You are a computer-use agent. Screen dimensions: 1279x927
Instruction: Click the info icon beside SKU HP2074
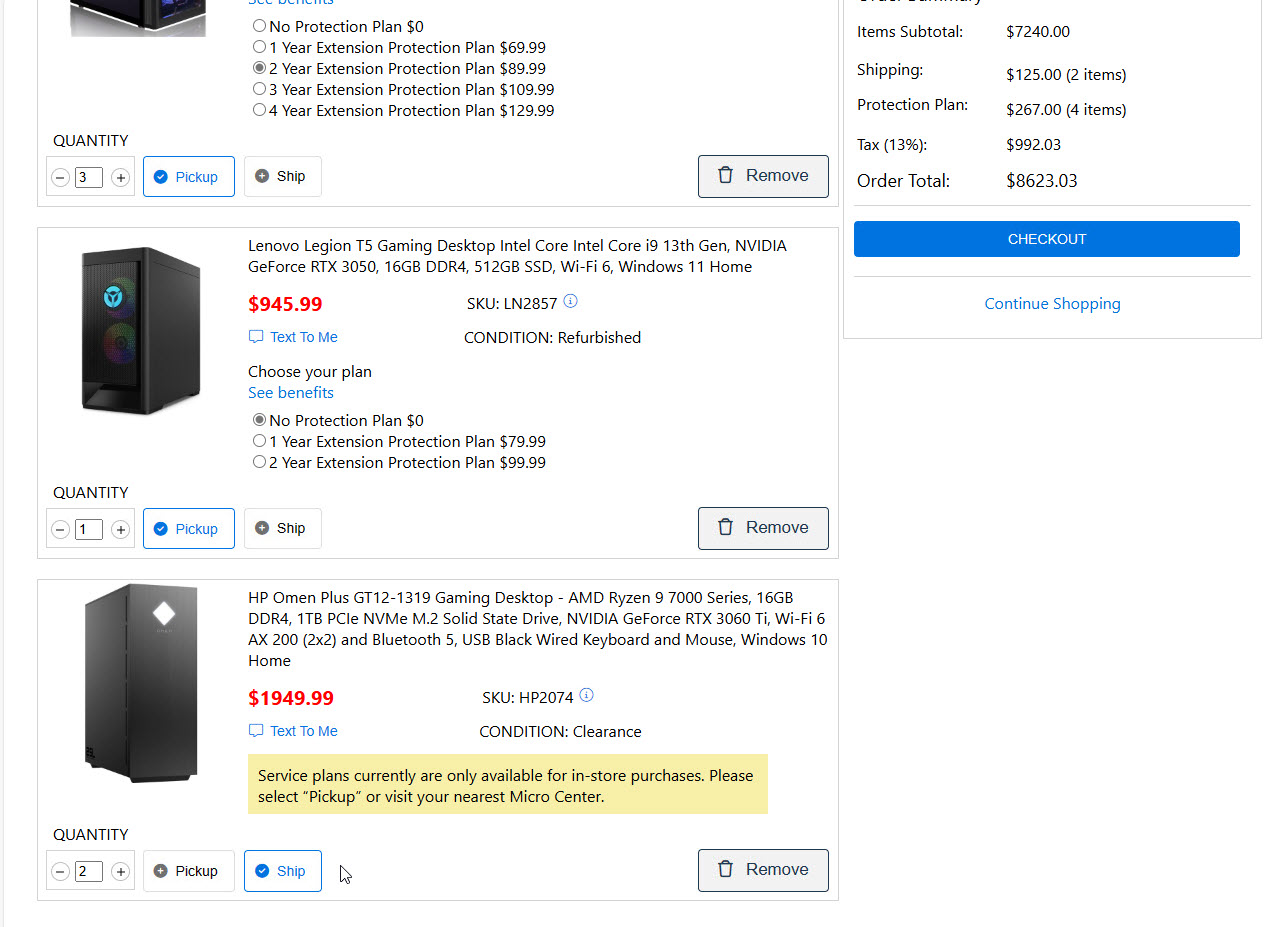point(587,696)
